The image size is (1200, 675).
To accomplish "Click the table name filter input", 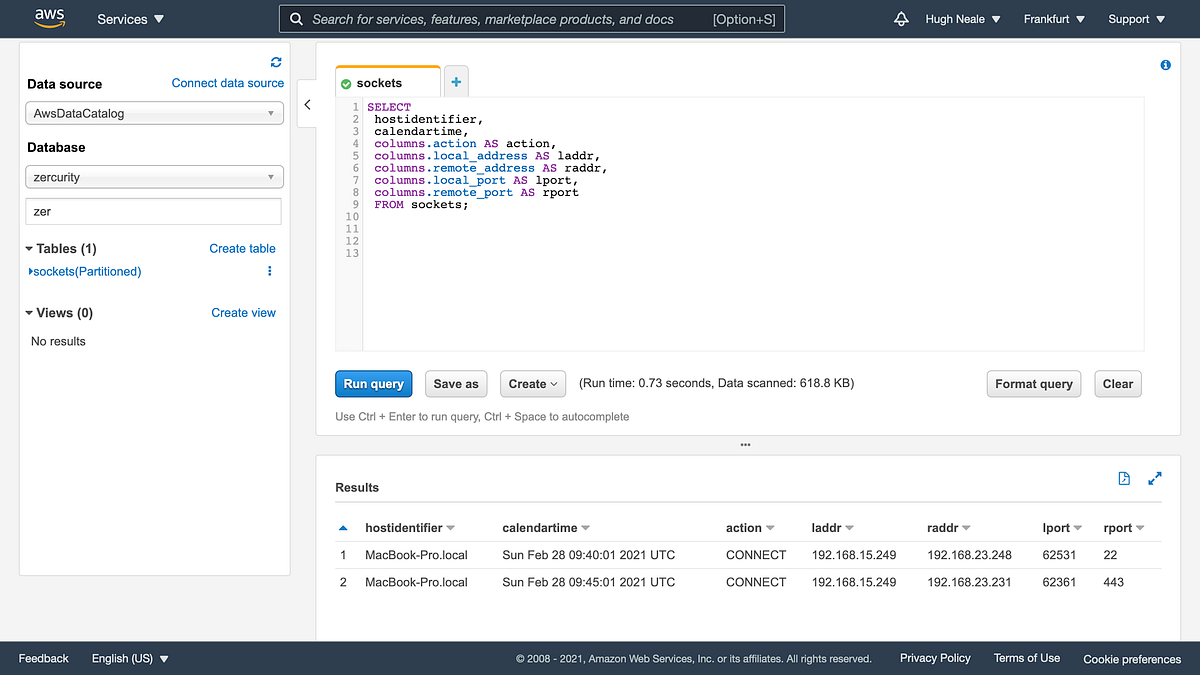I will point(154,211).
